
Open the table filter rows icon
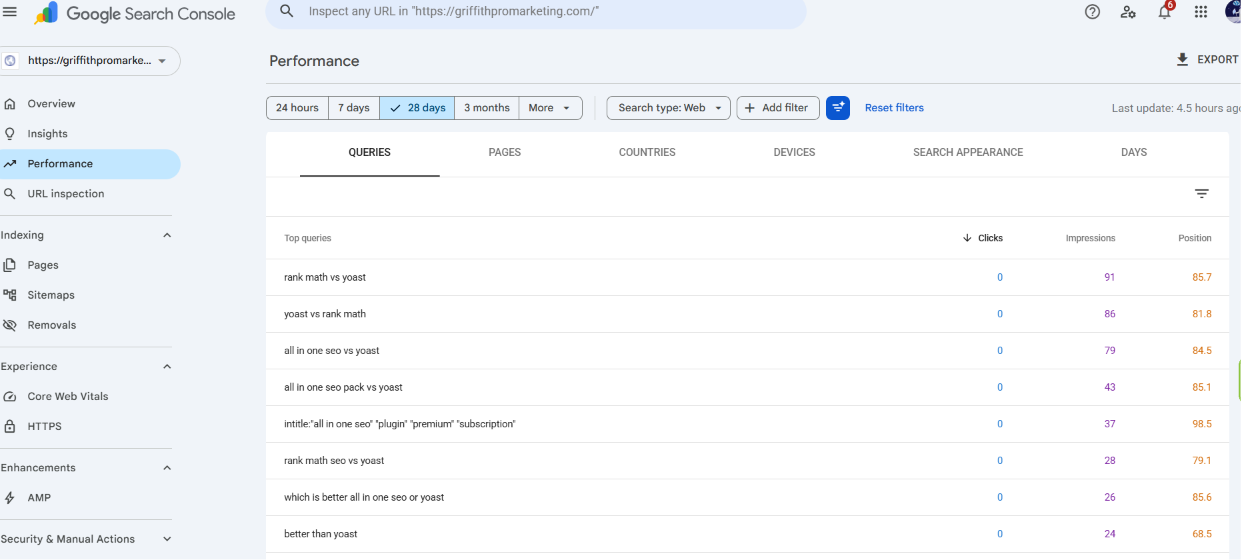pos(1202,194)
